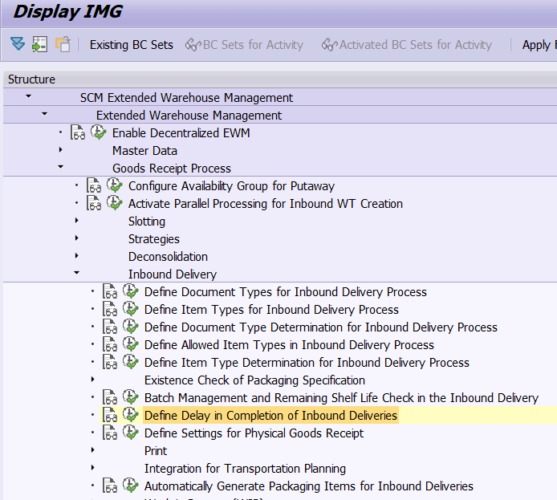
Task: Open documentation icon for Enable Decentralized EWM
Action: [x=77, y=133]
